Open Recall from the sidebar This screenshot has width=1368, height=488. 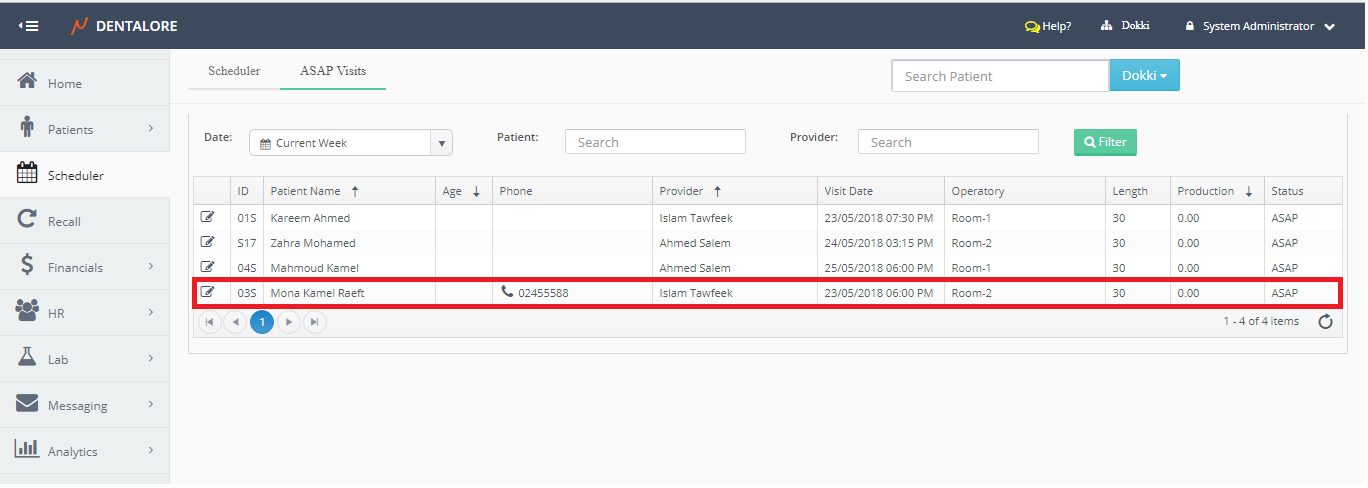pos(64,221)
